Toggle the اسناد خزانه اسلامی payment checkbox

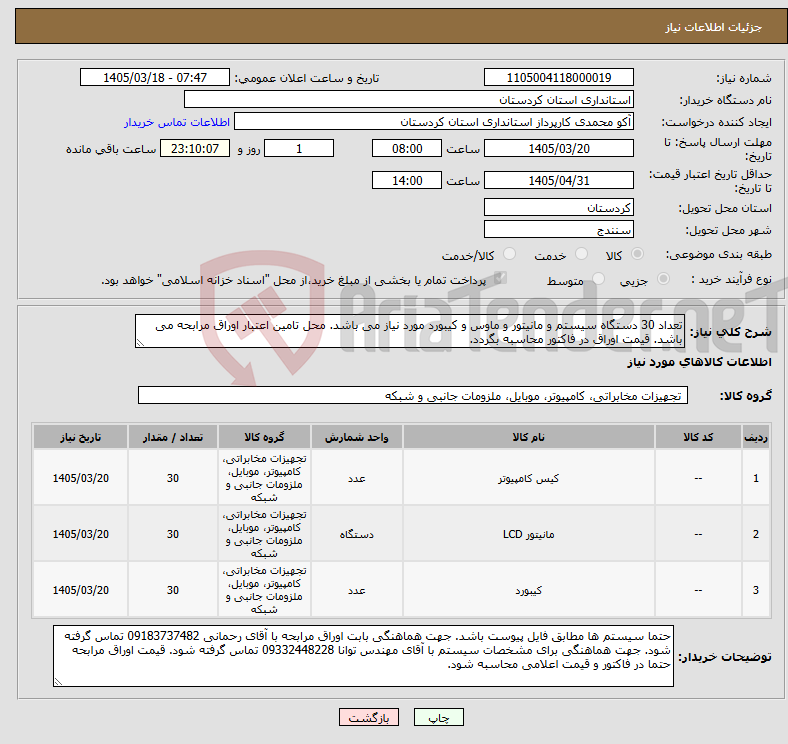(499, 278)
